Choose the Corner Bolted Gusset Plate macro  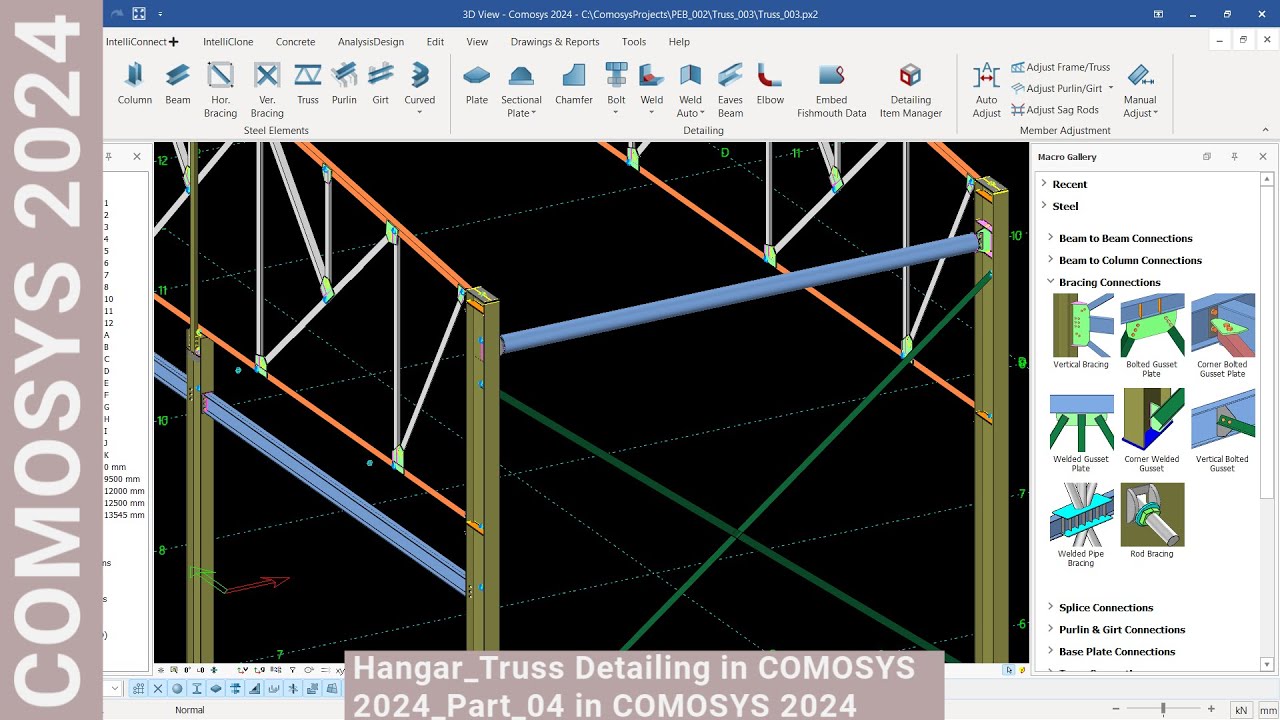click(x=1222, y=336)
